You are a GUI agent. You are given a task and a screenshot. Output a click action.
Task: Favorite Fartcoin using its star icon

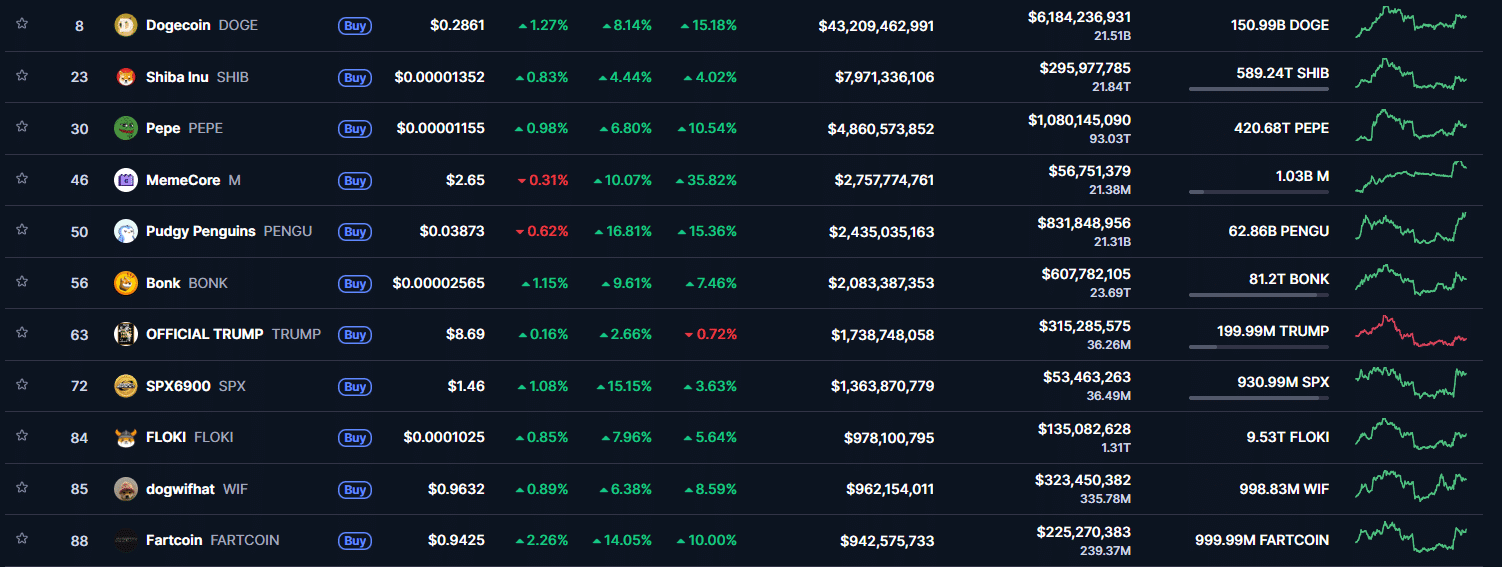point(22,539)
